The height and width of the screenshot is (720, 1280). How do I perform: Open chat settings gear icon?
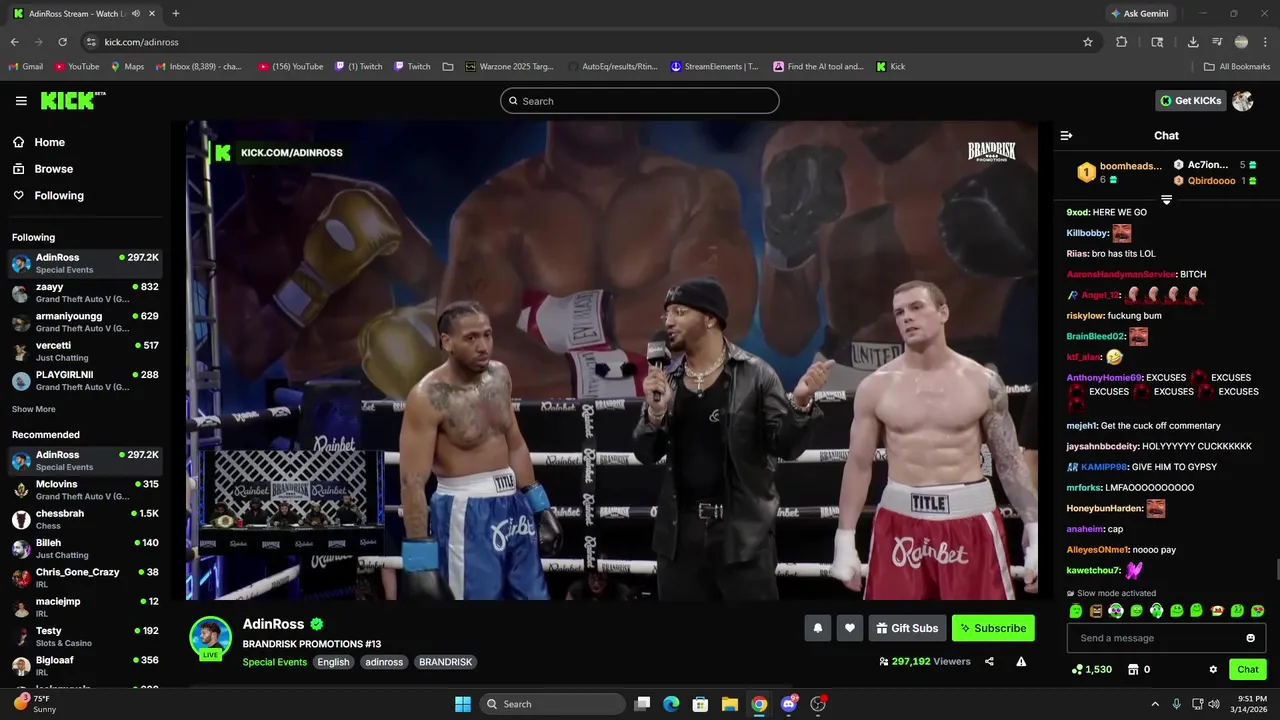(1213, 670)
